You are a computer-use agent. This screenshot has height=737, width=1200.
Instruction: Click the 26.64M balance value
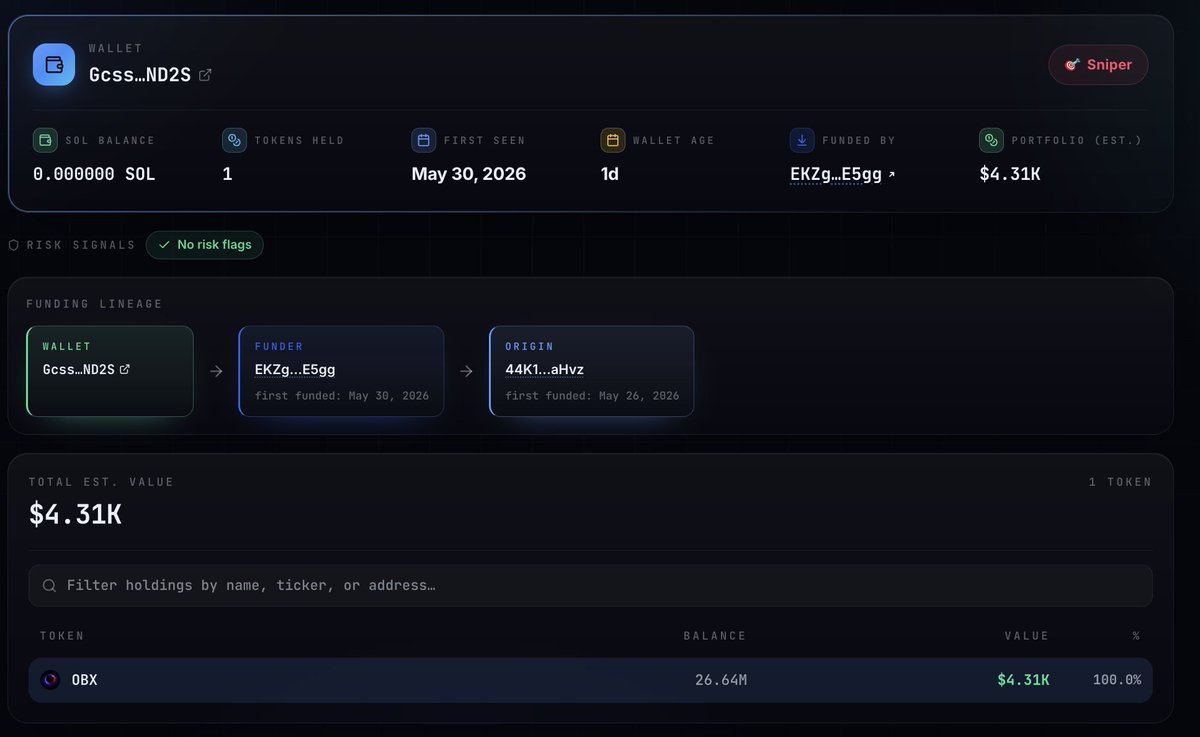point(721,680)
